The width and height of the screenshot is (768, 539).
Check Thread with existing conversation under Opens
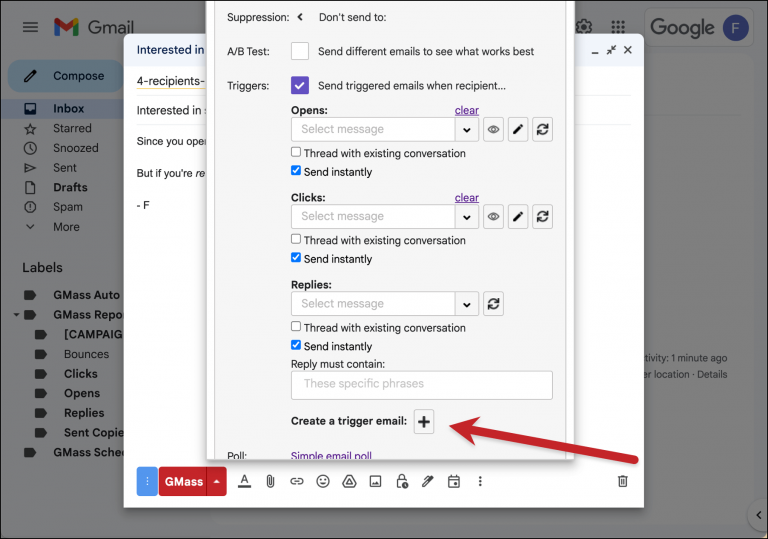coord(296,153)
